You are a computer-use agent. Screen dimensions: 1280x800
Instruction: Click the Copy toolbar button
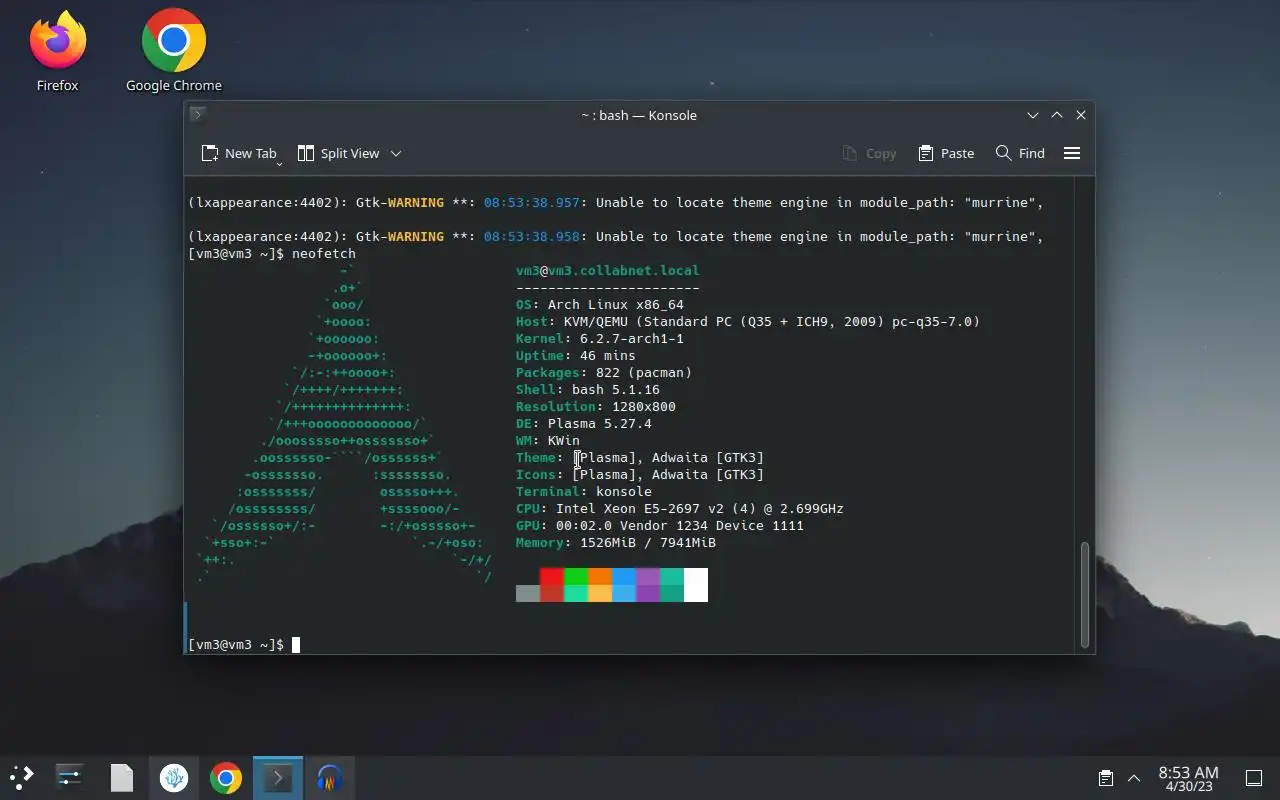(x=869, y=153)
